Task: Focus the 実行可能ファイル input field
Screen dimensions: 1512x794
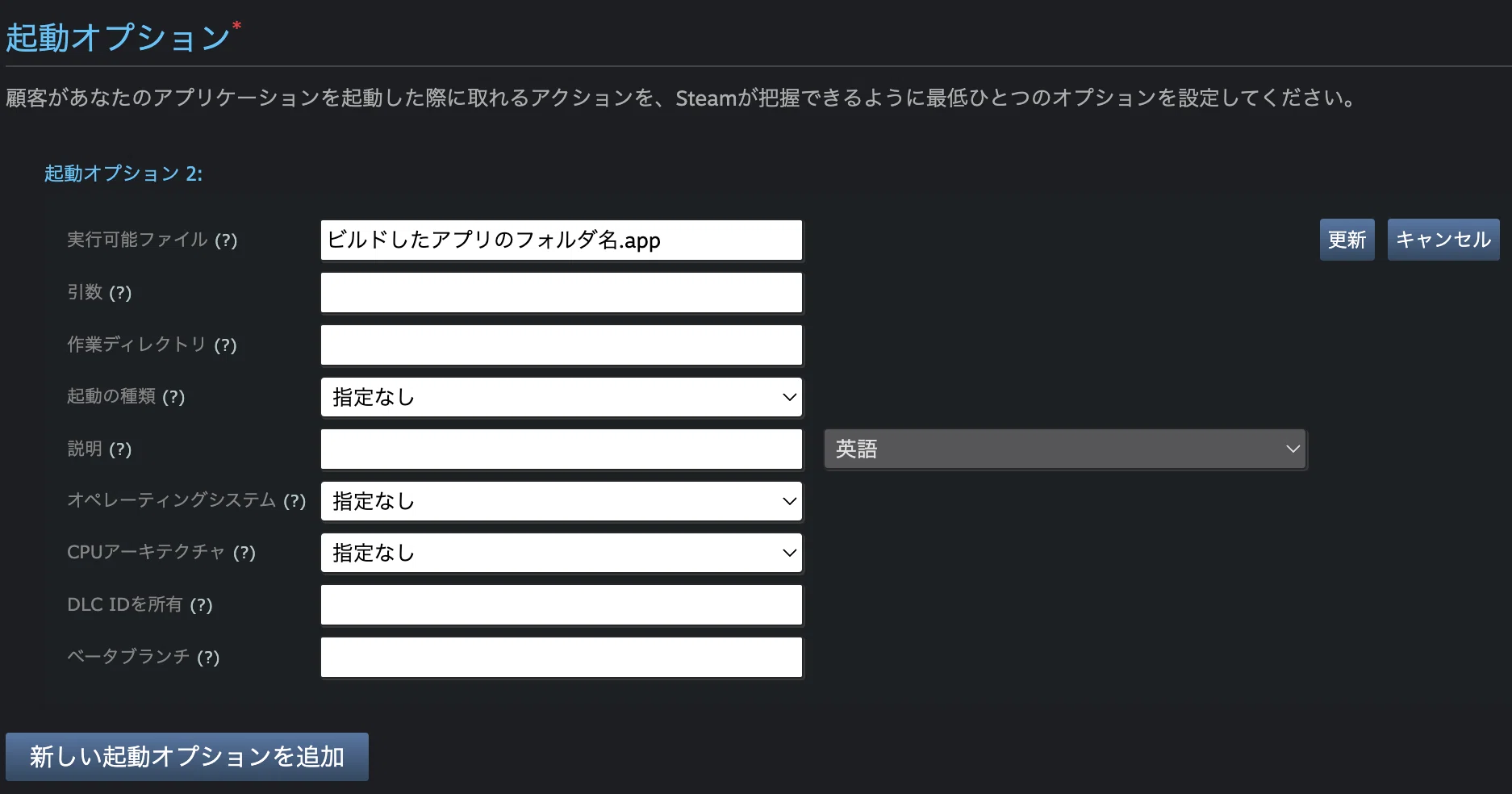Action: [x=562, y=240]
